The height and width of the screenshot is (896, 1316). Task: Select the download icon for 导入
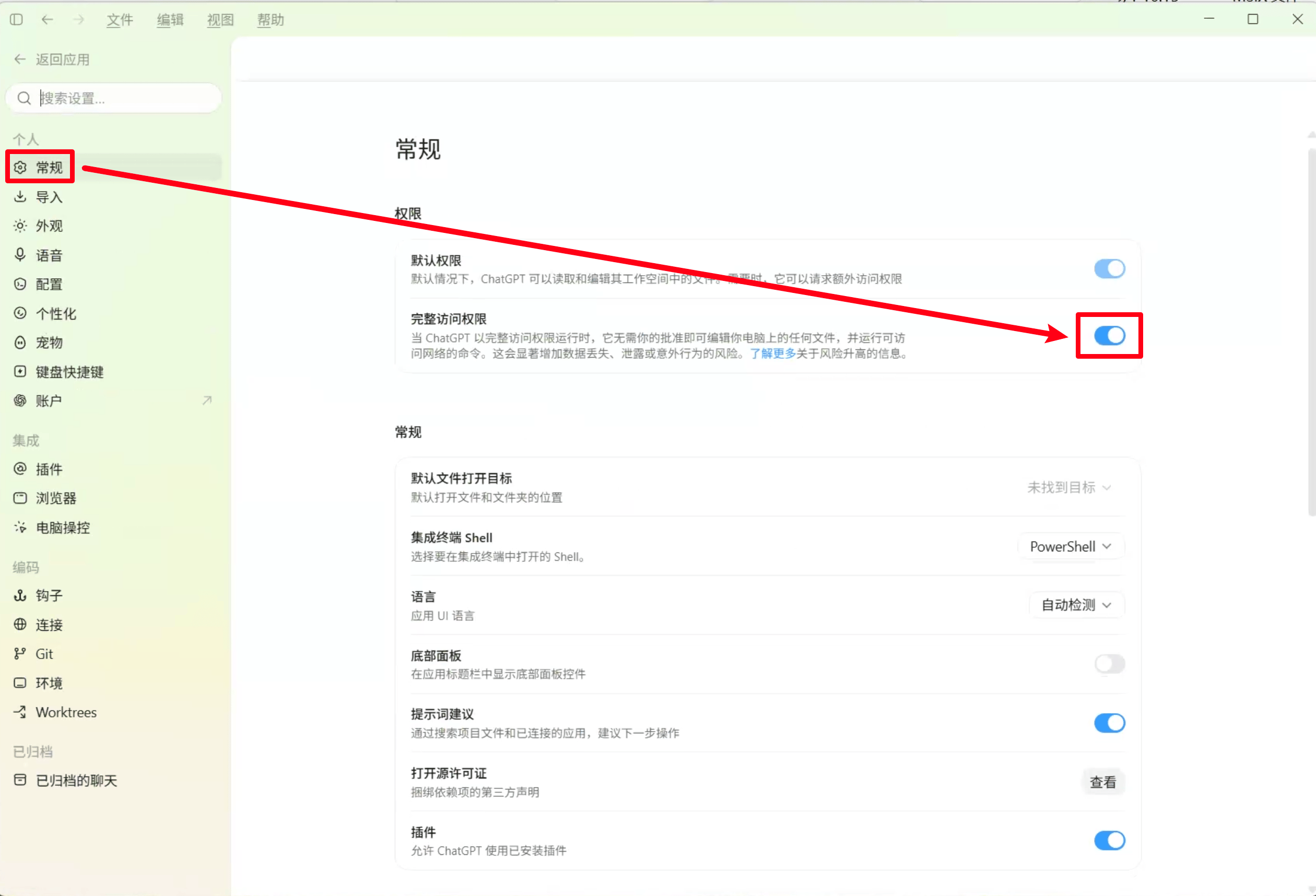[20, 196]
